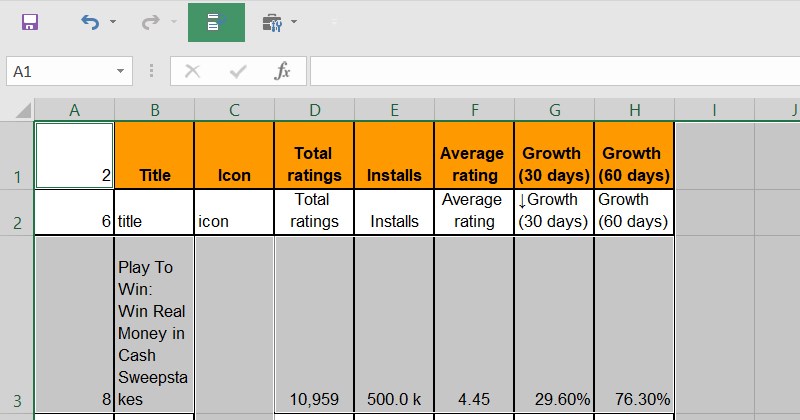Screen dimensions: 800x420
Task: Select the column D header
Action: click(x=314, y=109)
